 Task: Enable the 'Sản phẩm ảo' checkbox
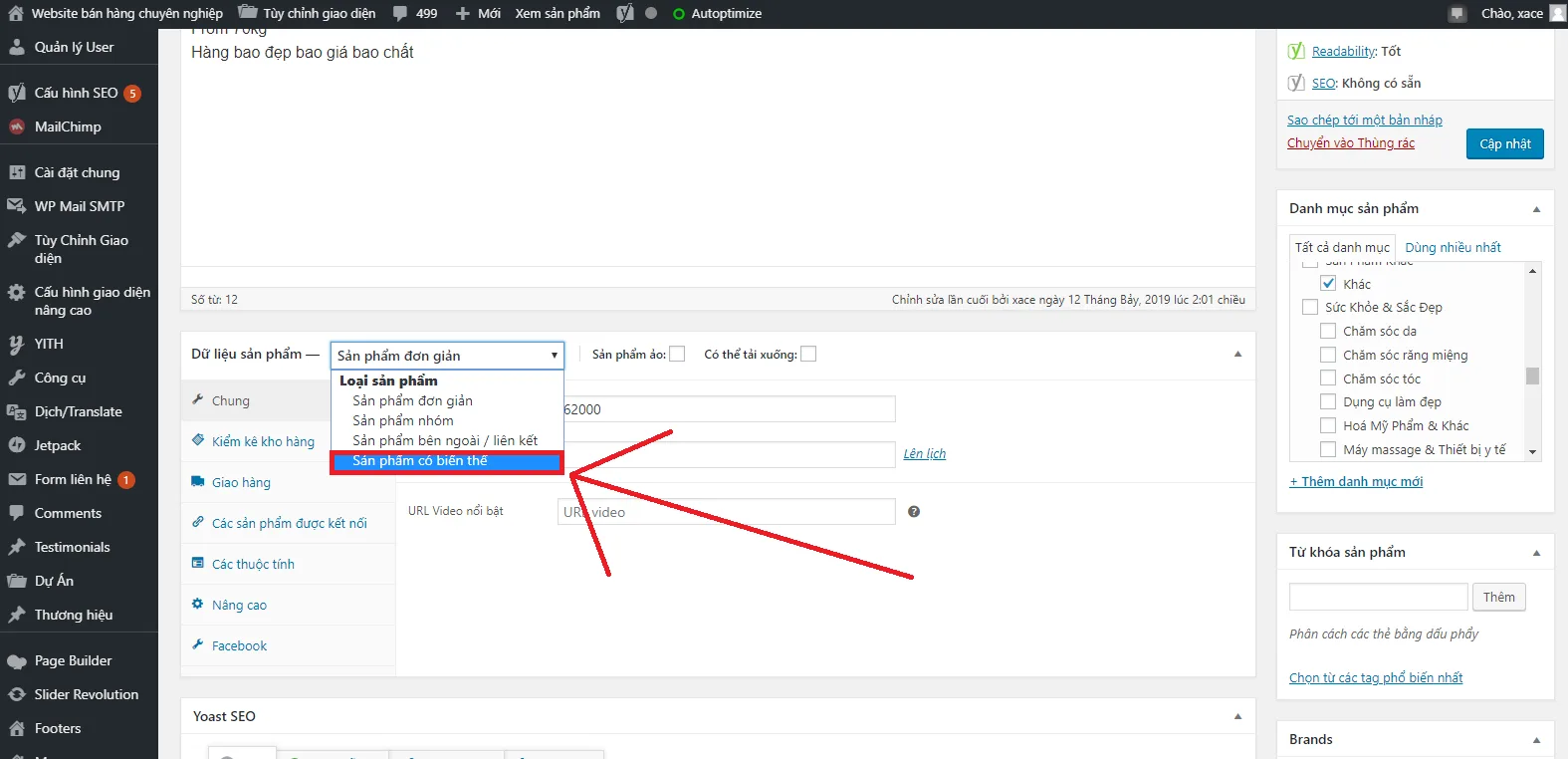677,355
